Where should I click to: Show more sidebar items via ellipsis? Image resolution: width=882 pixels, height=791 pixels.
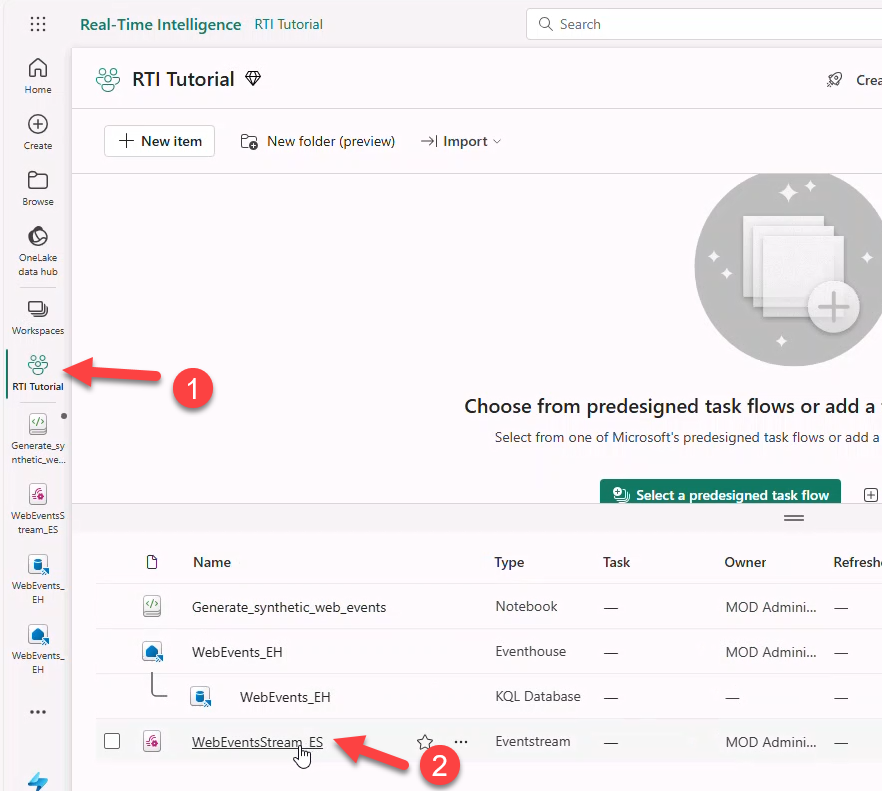[x=38, y=713]
